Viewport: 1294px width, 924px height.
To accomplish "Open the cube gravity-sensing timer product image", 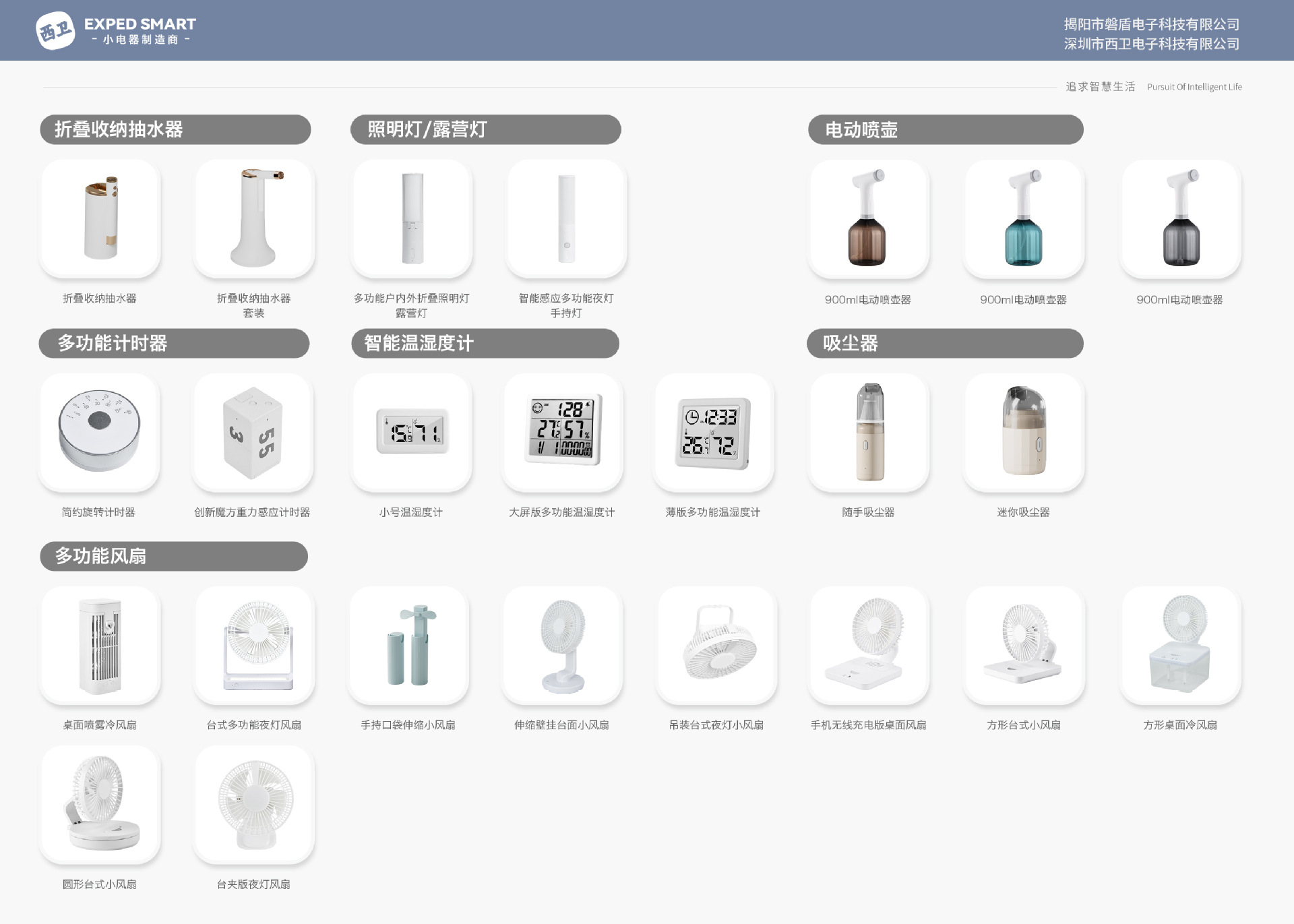I will pos(253,433).
